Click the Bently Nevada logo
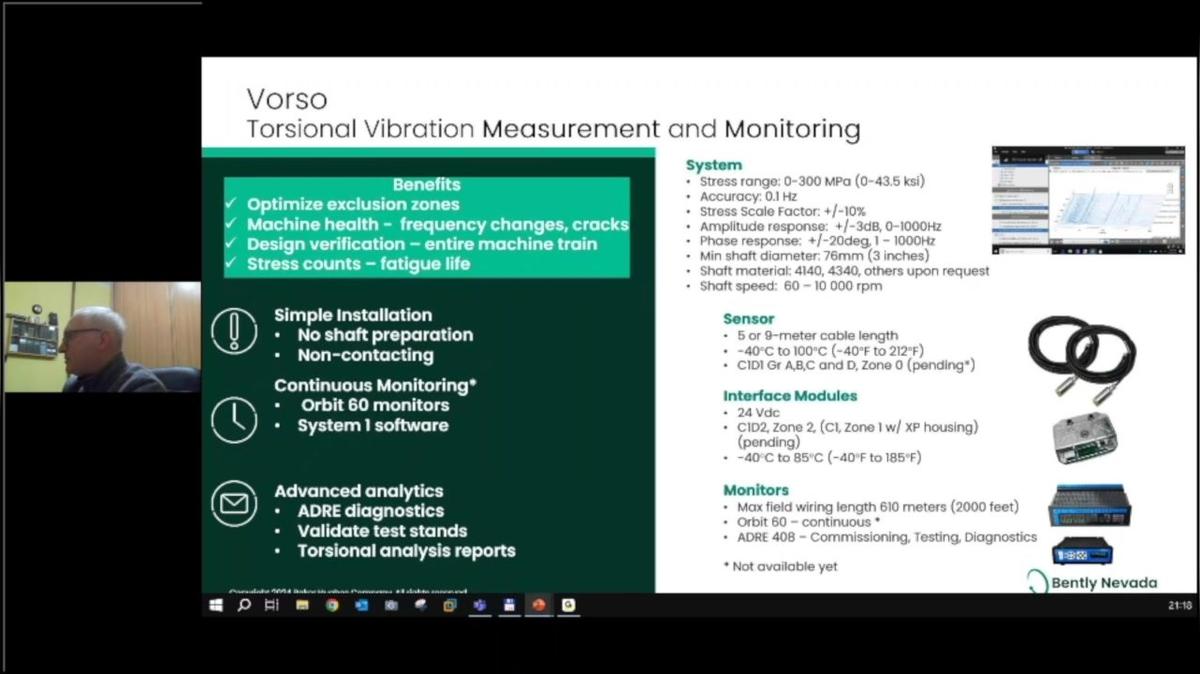Viewport: 1200px width, 674px height. click(x=1092, y=582)
